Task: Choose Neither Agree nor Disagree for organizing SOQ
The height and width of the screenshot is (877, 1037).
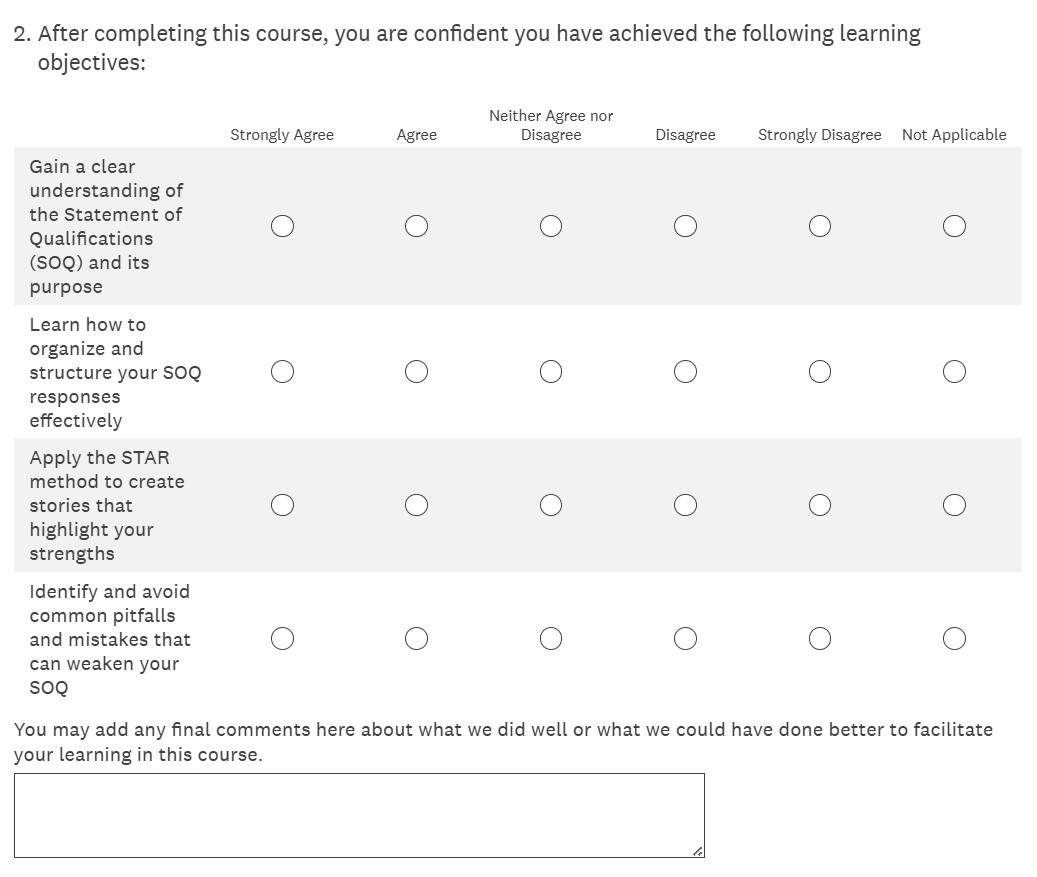Action: coord(550,372)
